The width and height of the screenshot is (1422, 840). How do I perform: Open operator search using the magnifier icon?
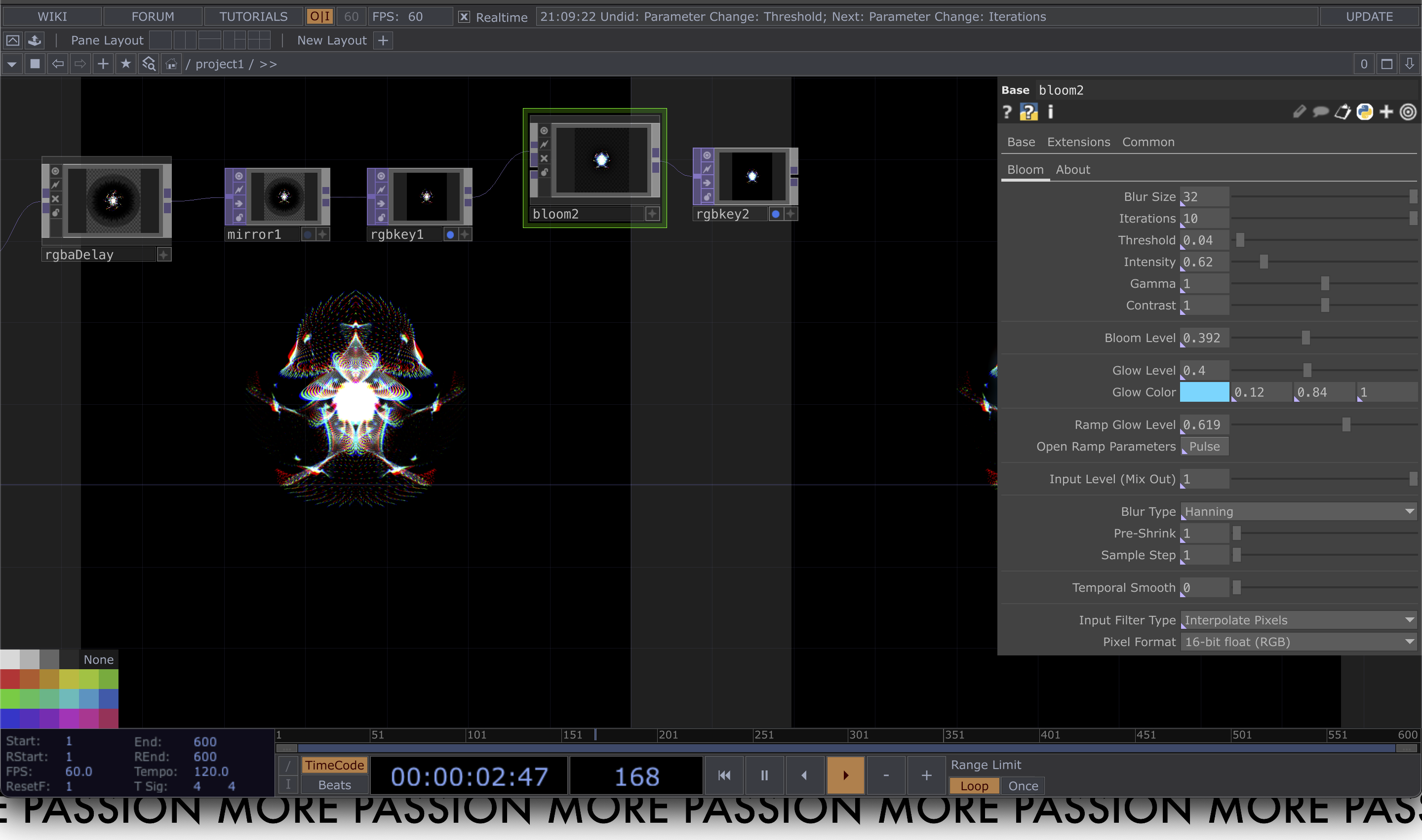(148, 63)
